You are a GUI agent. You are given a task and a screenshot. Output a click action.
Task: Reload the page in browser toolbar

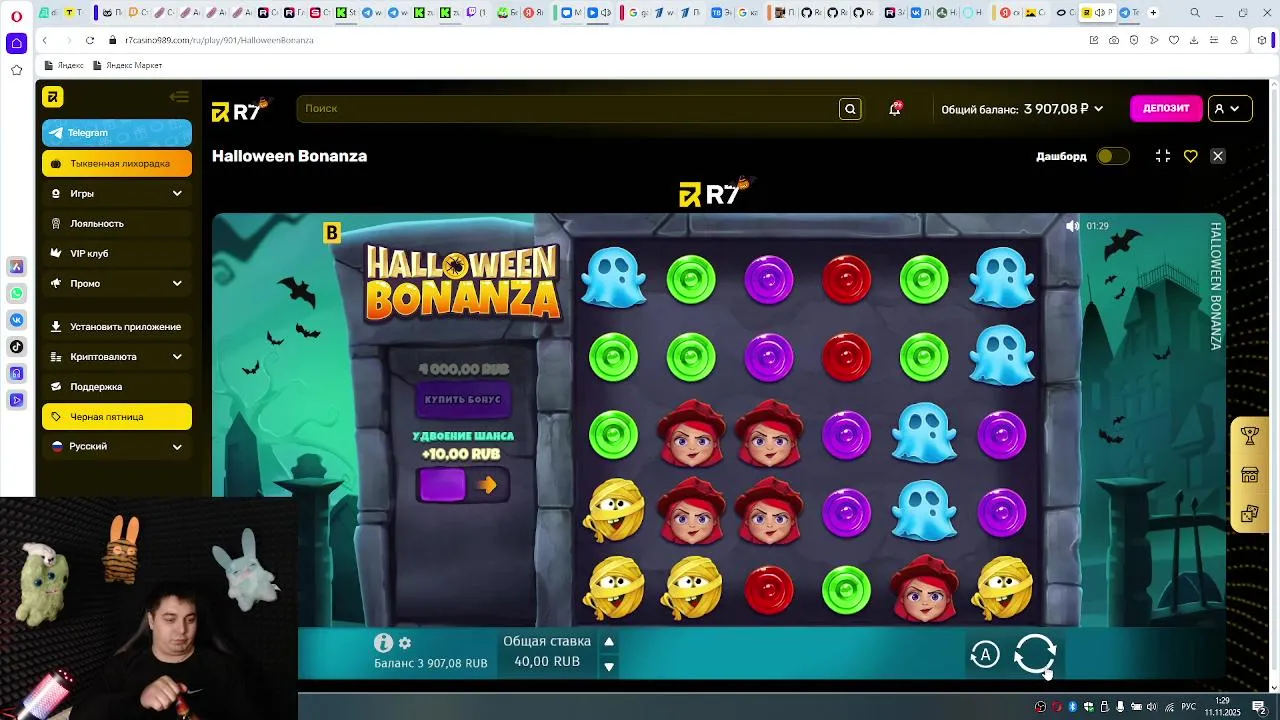click(x=90, y=40)
